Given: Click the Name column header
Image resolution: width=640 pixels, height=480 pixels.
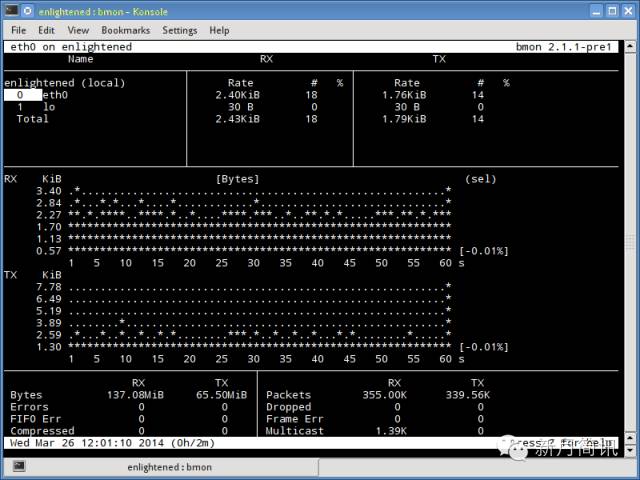Looking at the screenshot, I should [x=80, y=59].
